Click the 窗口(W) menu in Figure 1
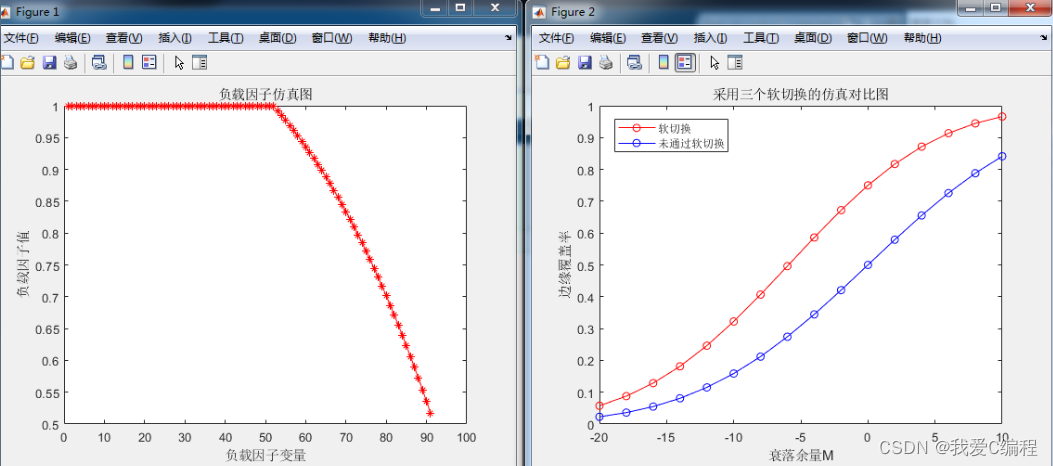1053x466 pixels. point(331,38)
